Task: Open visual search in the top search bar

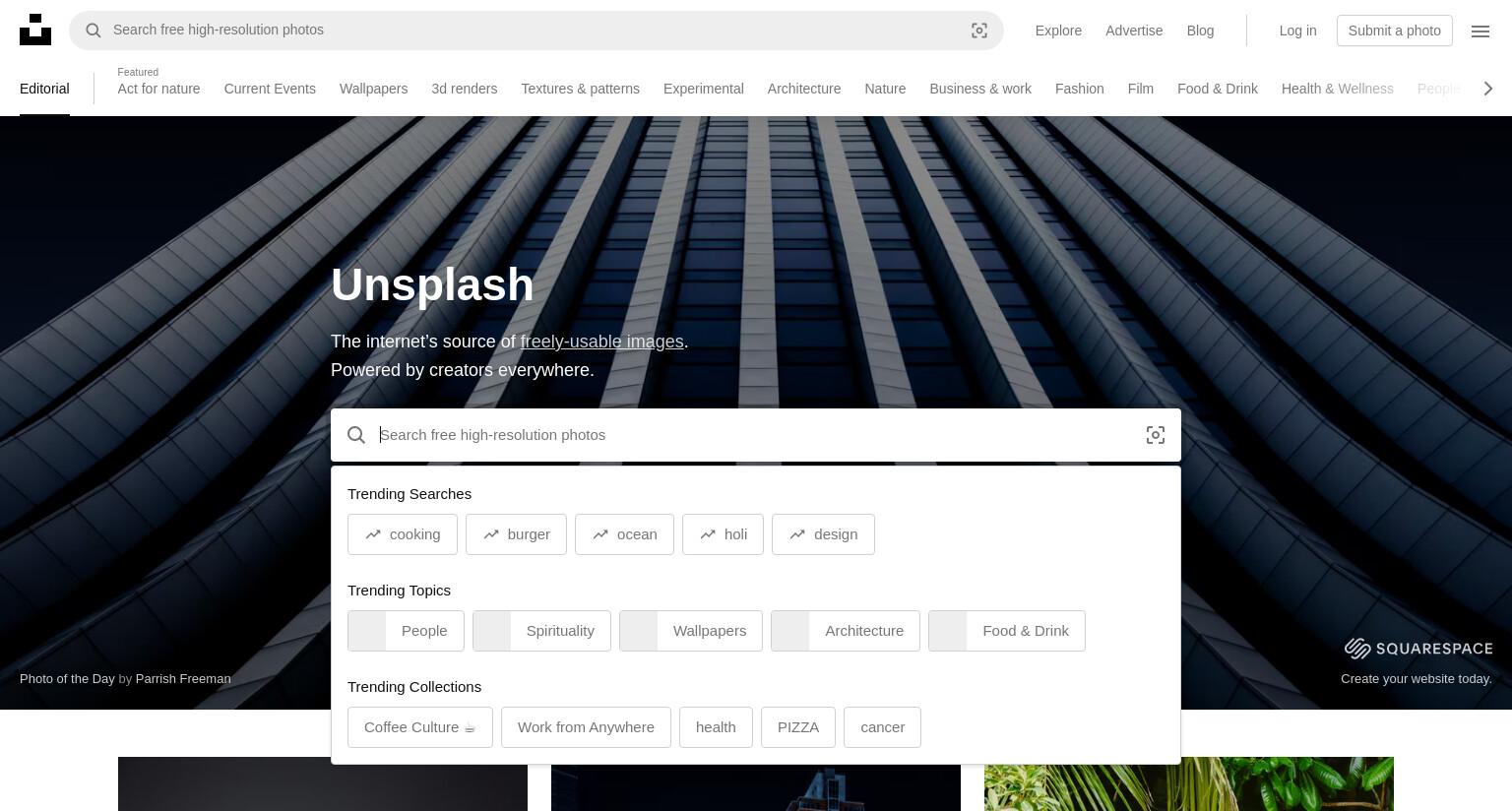Action: (979, 31)
